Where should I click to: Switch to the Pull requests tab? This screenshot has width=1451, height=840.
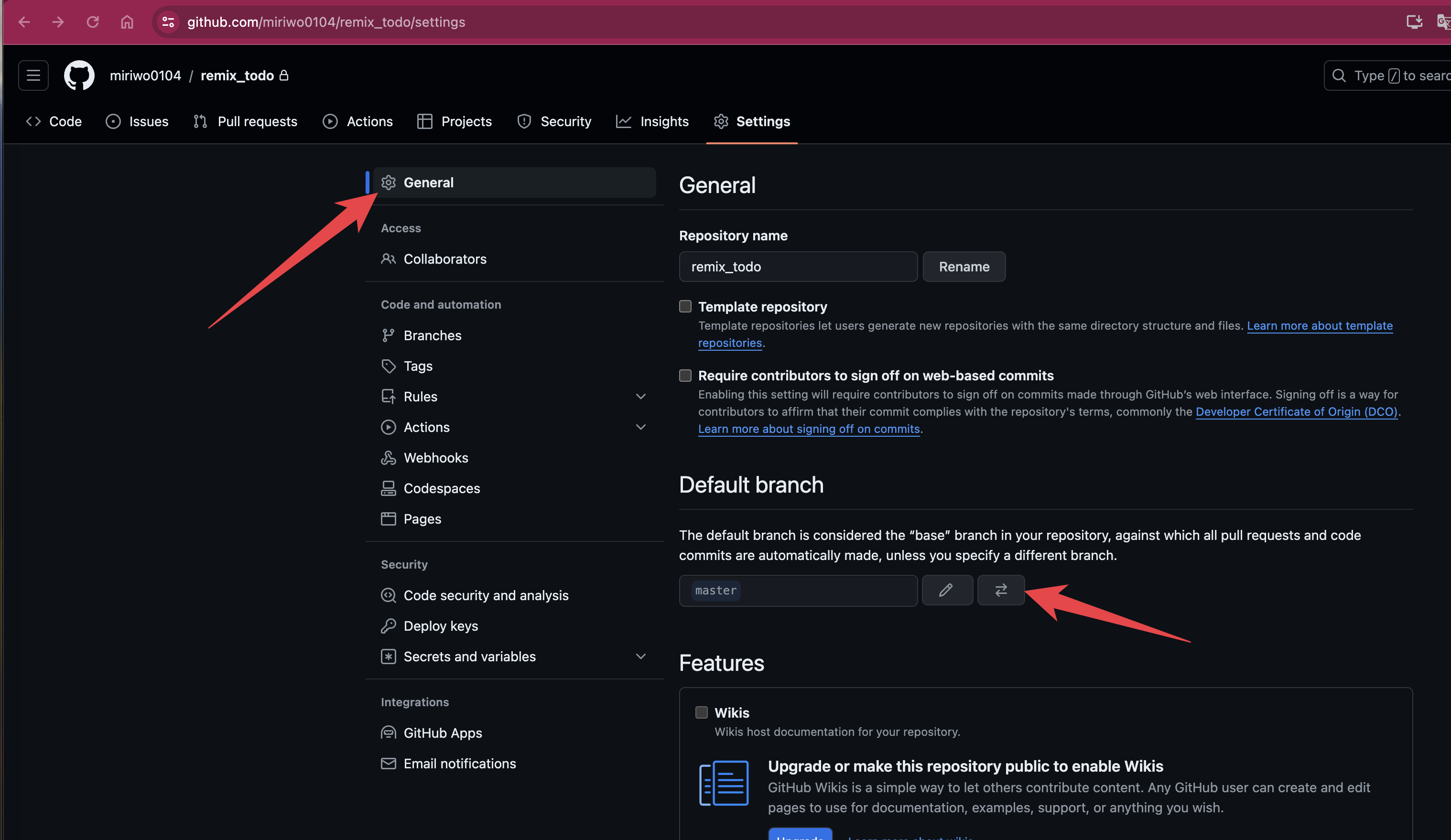[246, 121]
